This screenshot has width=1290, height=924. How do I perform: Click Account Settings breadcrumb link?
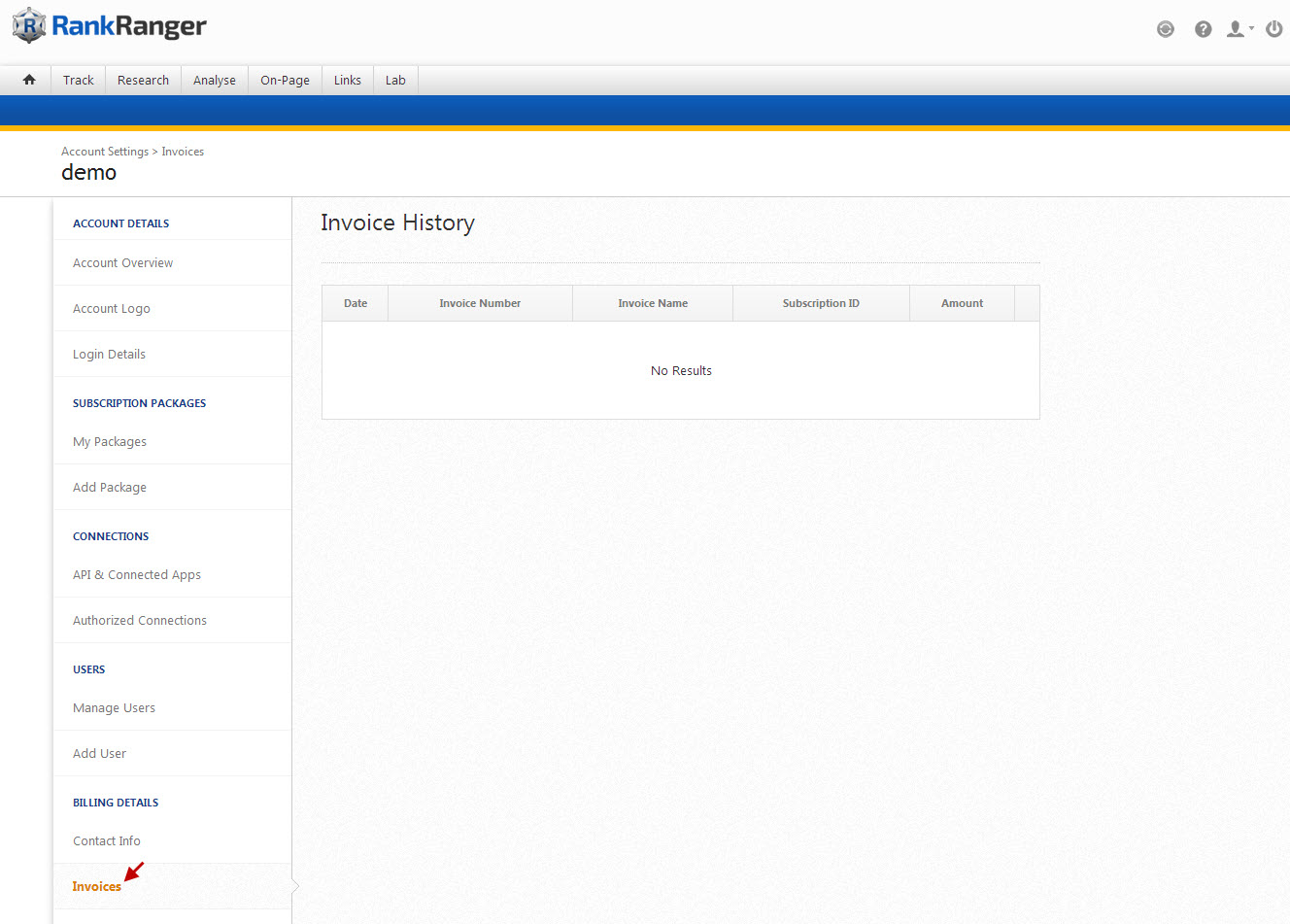click(105, 152)
